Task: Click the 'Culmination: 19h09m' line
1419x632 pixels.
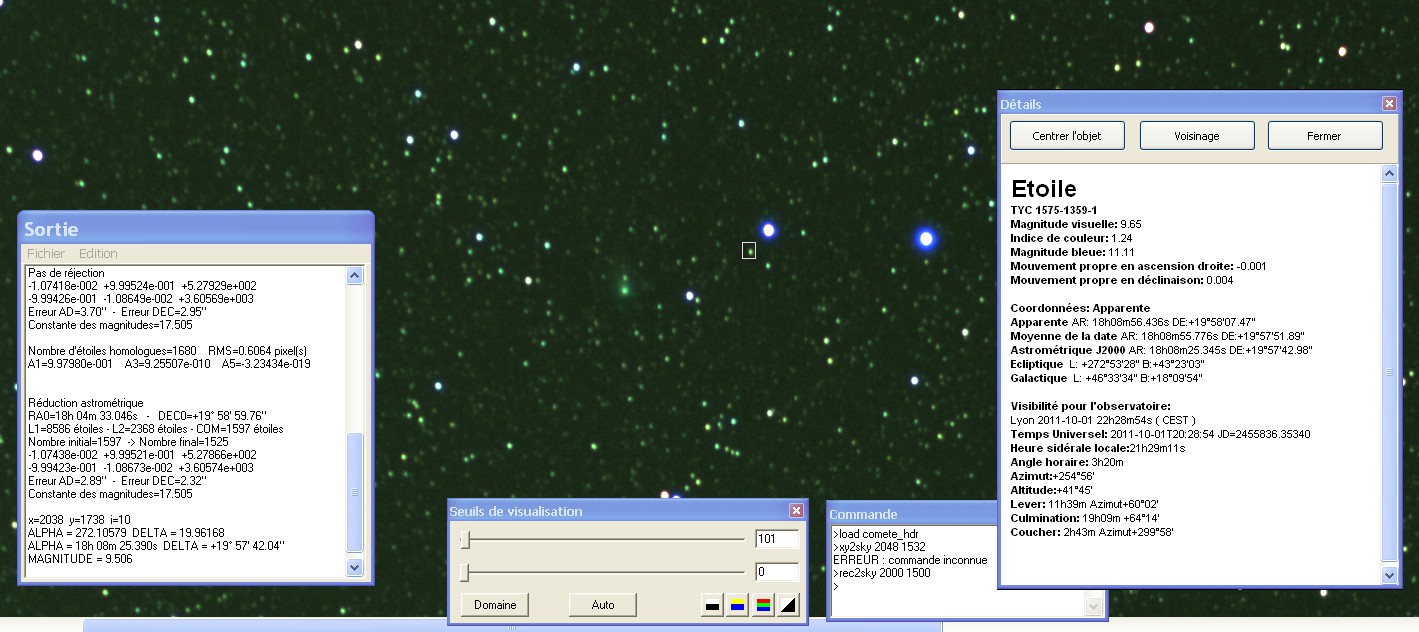Action: pos(1085,518)
